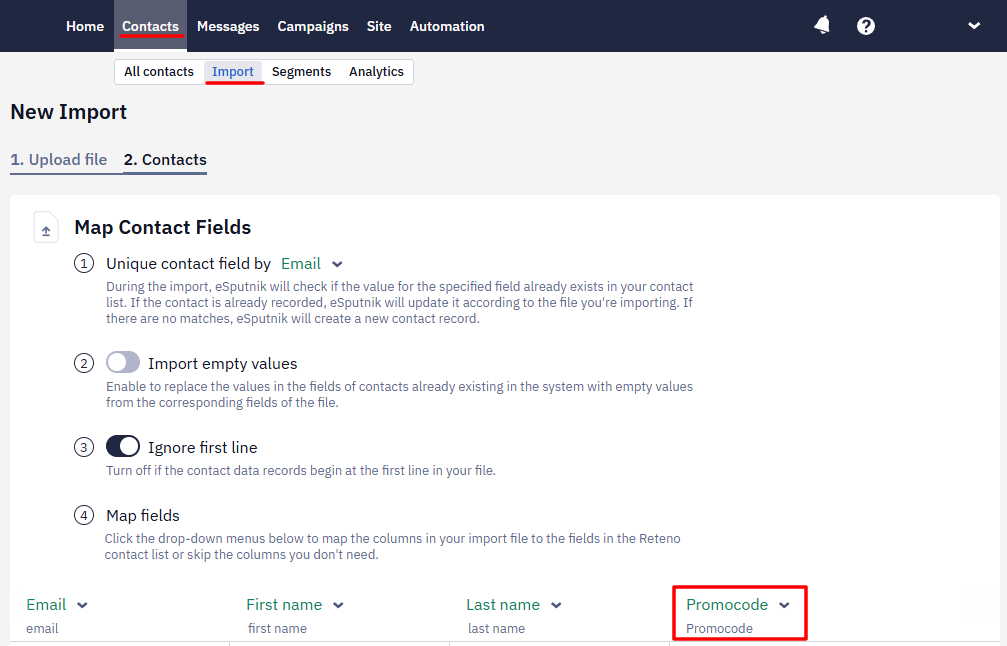Switch to the All contacts tab
Screen dimensions: 1007x646
pos(159,71)
